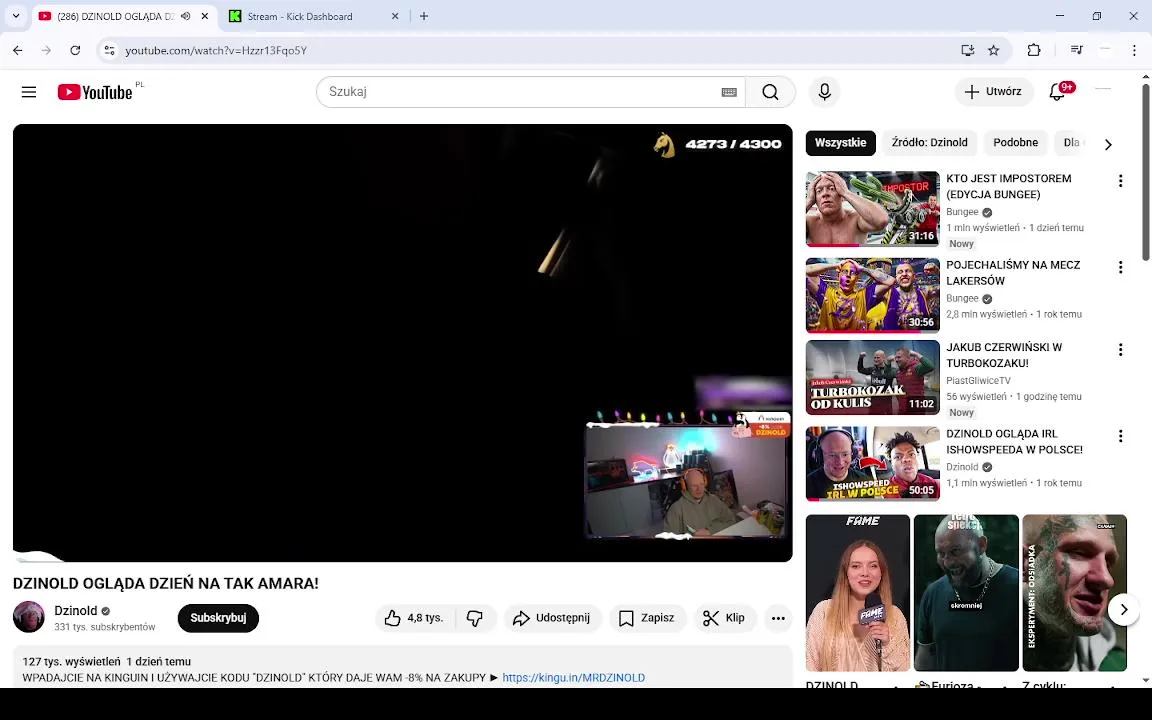Open notifications bell with 9+ badge
Image resolution: width=1152 pixels, height=720 pixels.
pos(1058,92)
